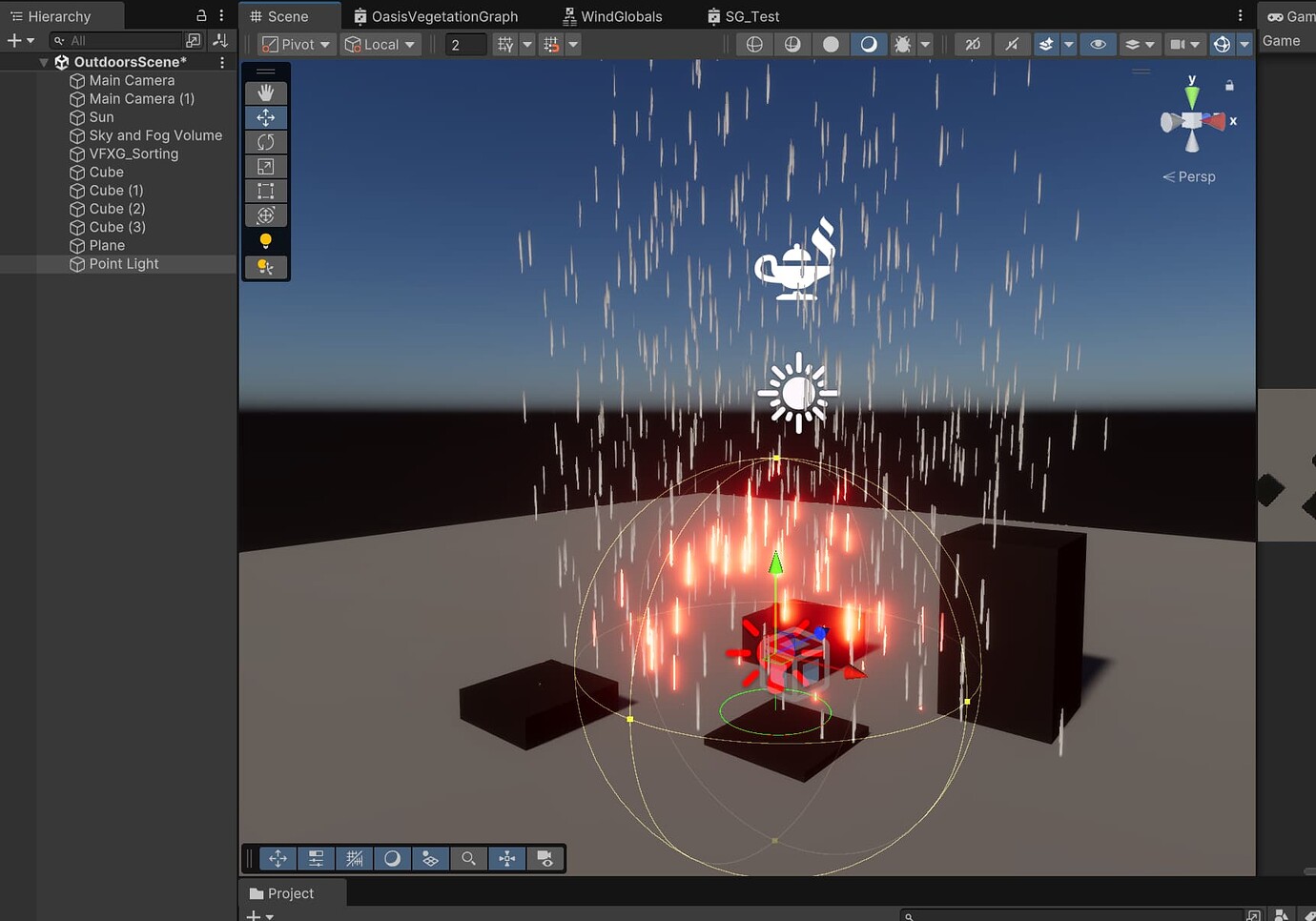This screenshot has width=1316, height=921.
Task: Select the Rotate tool
Action: click(266, 141)
